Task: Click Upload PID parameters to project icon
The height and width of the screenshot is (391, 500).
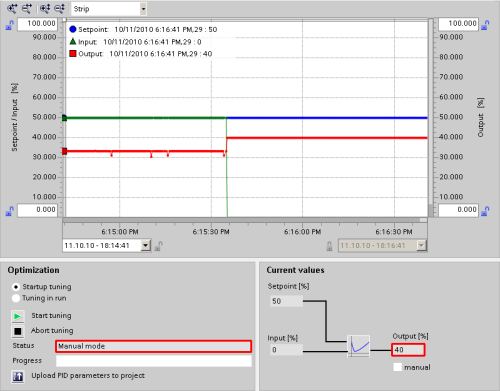Action: pyautogui.click(x=18, y=376)
